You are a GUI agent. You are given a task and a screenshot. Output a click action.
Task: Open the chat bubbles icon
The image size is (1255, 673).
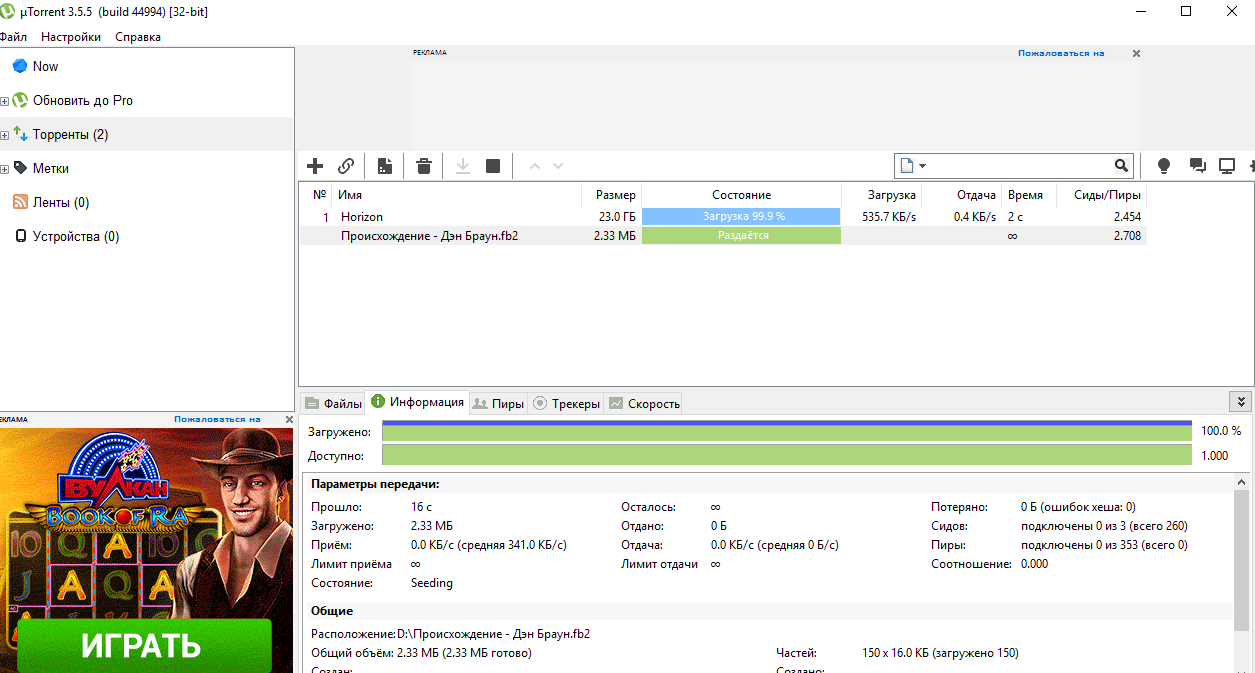point(1197,166)
